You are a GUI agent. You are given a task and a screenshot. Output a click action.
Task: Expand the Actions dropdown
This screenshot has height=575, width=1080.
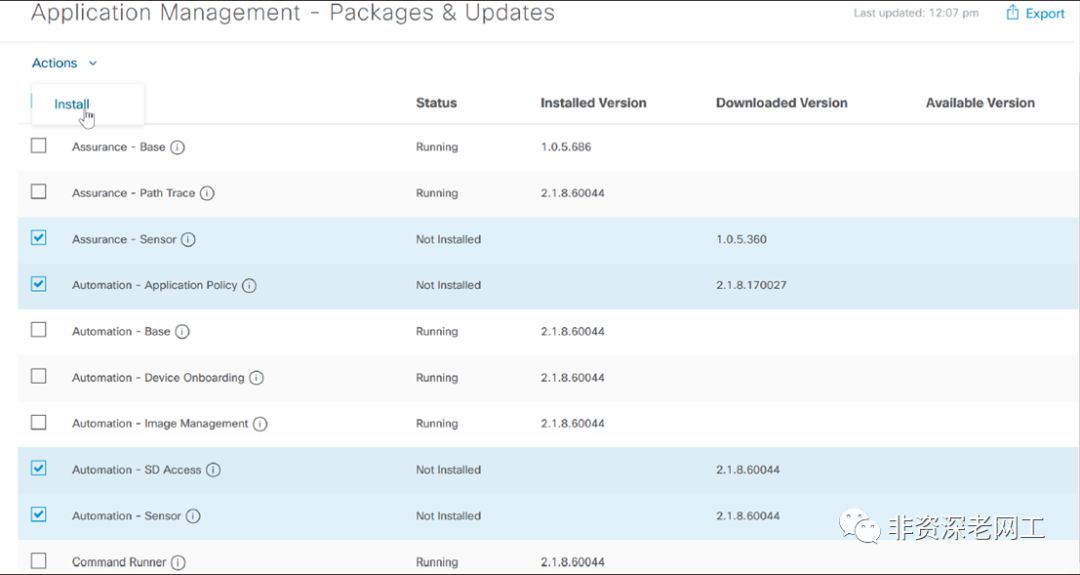point(55,63)
